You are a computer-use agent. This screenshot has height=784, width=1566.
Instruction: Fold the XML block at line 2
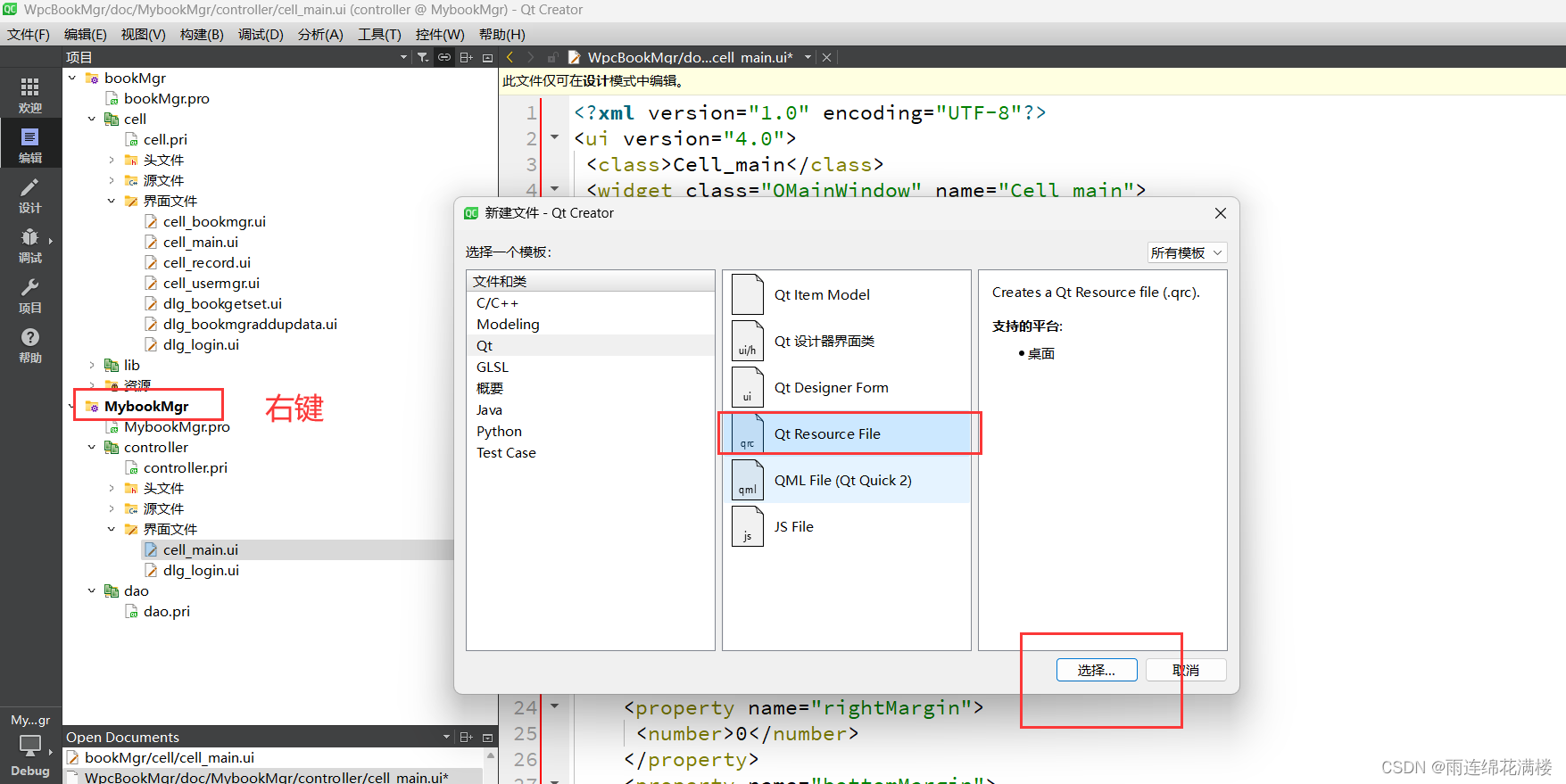[554, 137]
